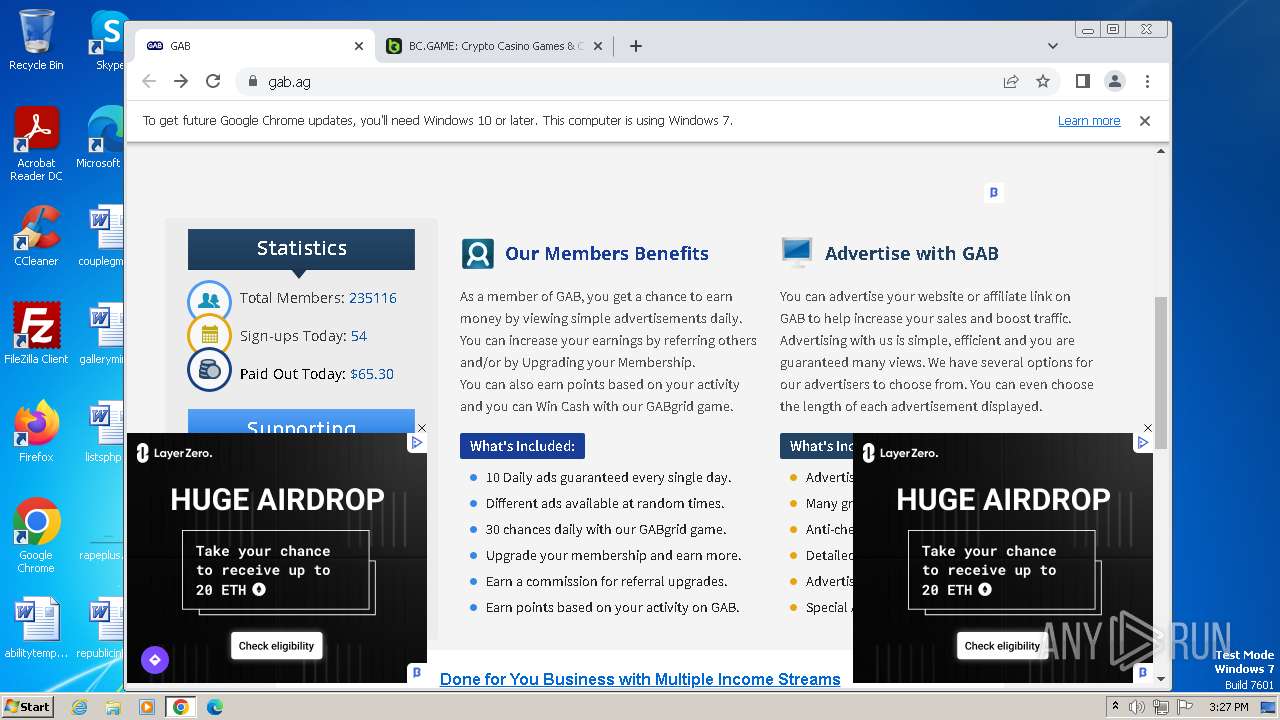Click the Paid Out Today value $65.30
Screen dimensions: 1280x720
(372, 374)
